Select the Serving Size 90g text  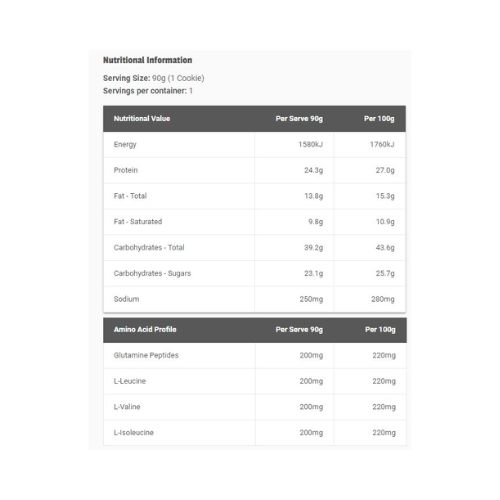point(154,78)
